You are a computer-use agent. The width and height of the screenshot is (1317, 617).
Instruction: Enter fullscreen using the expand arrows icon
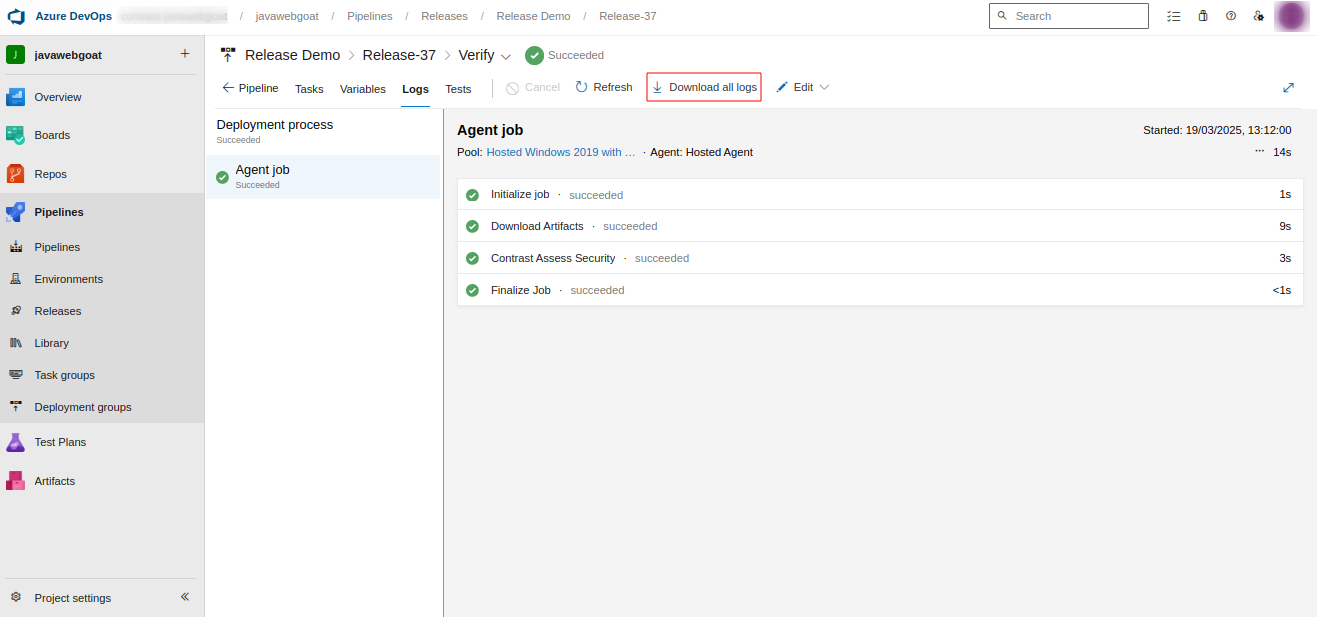[x=1288, y=87]
